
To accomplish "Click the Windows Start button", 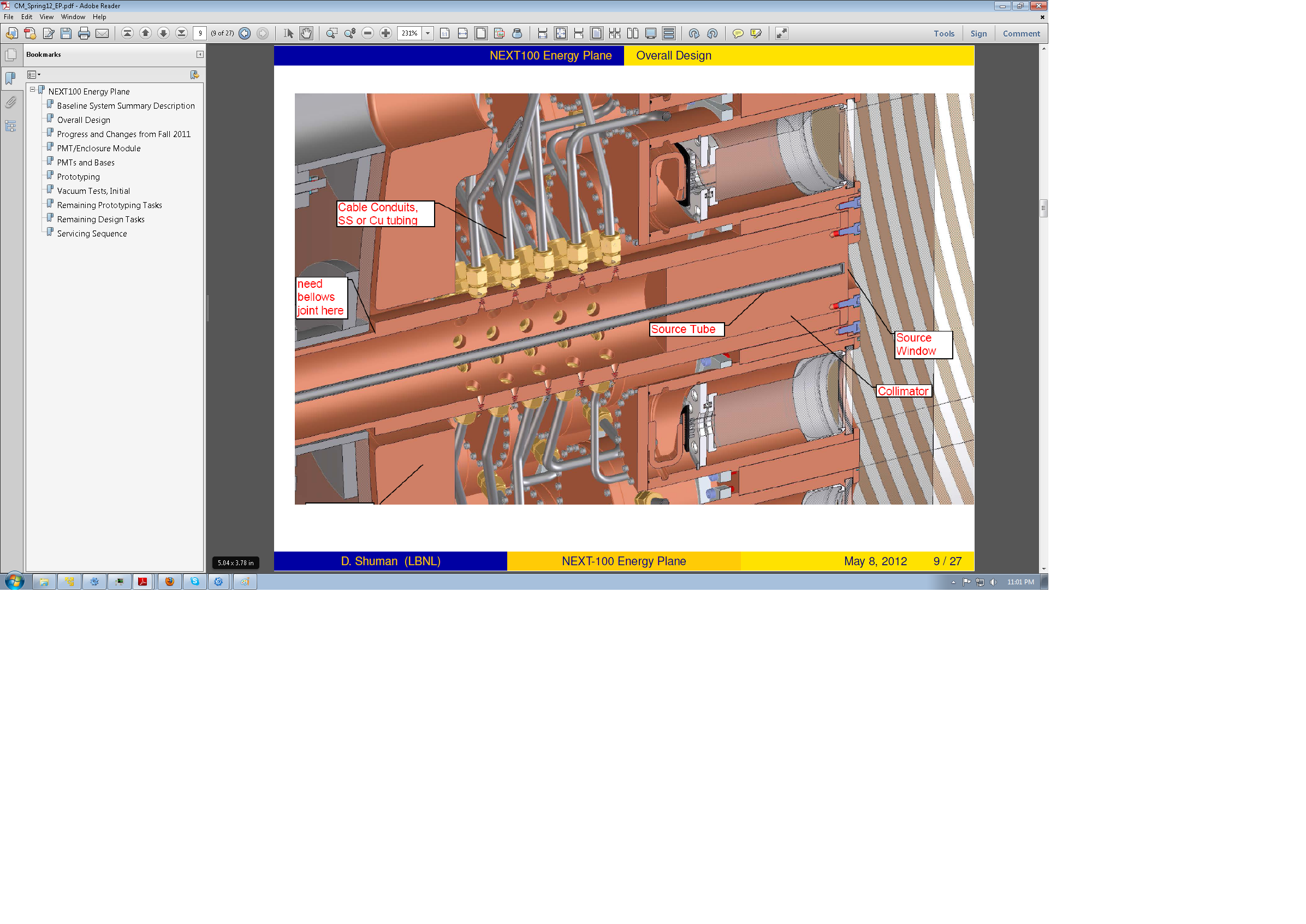I will [15, 582].
